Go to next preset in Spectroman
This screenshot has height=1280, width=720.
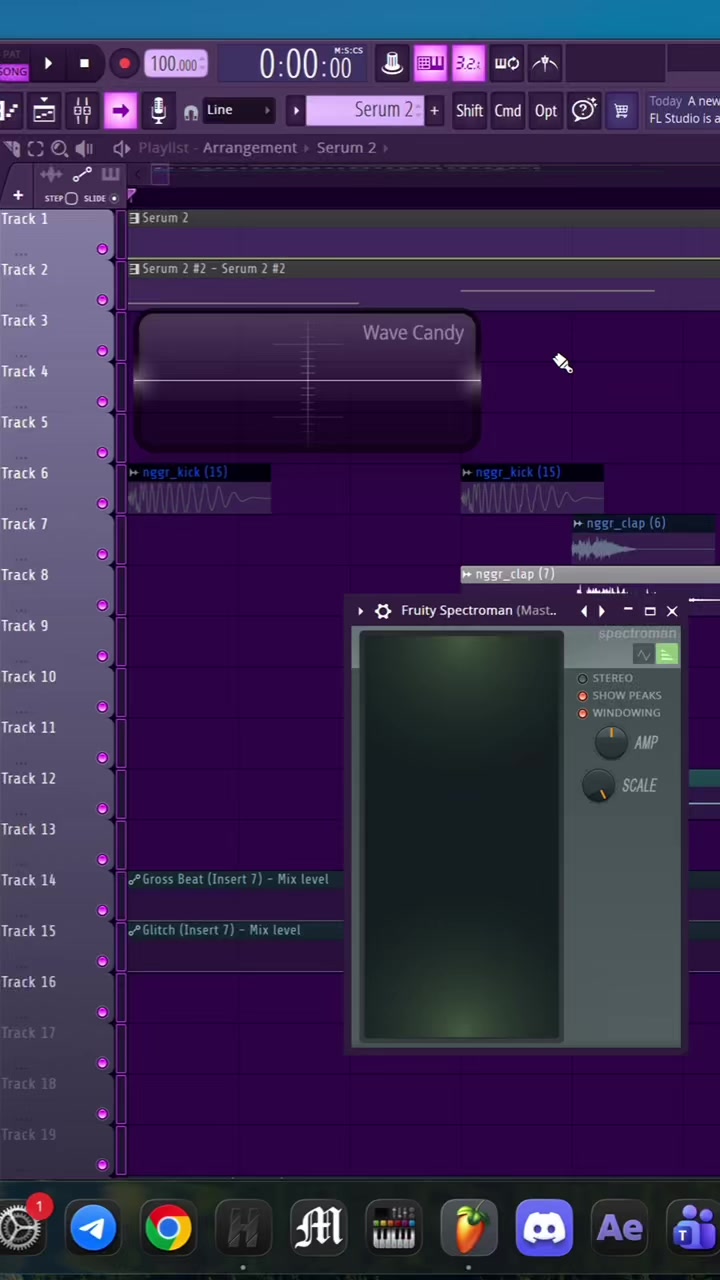pos(601,611)
